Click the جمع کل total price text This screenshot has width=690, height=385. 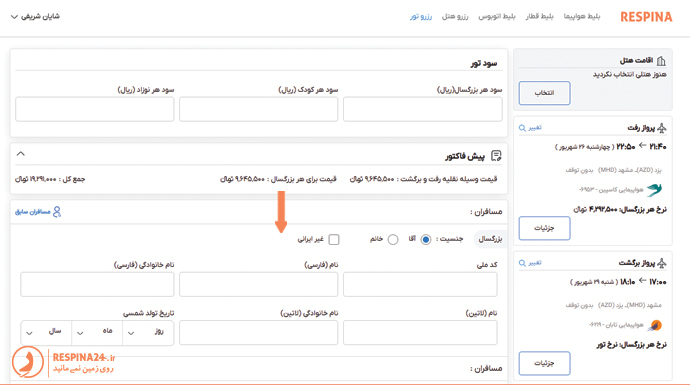(x=50, y=179)
